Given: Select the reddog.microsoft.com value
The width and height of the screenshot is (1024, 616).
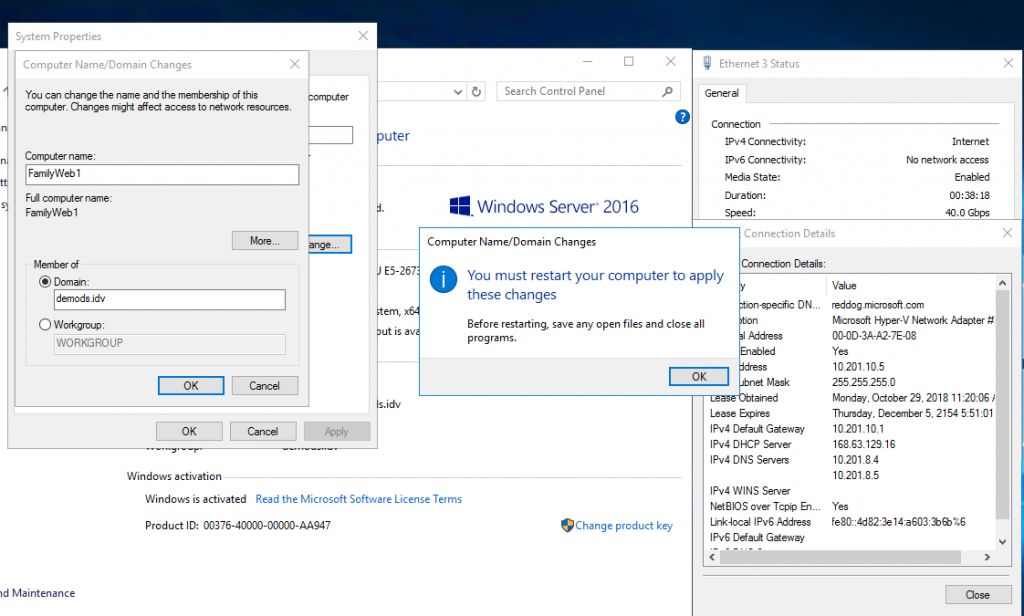Looking at the screenshot, I should point(878,305).
